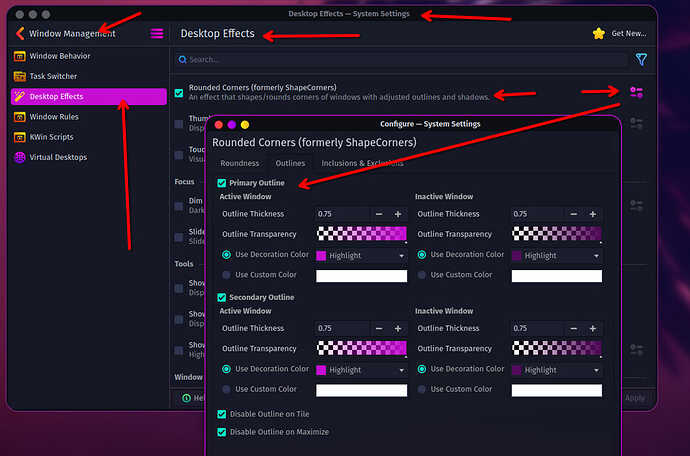Open Secondary Active Window Highlight color dropdown

pyautogui.click(x=361, y=370)
